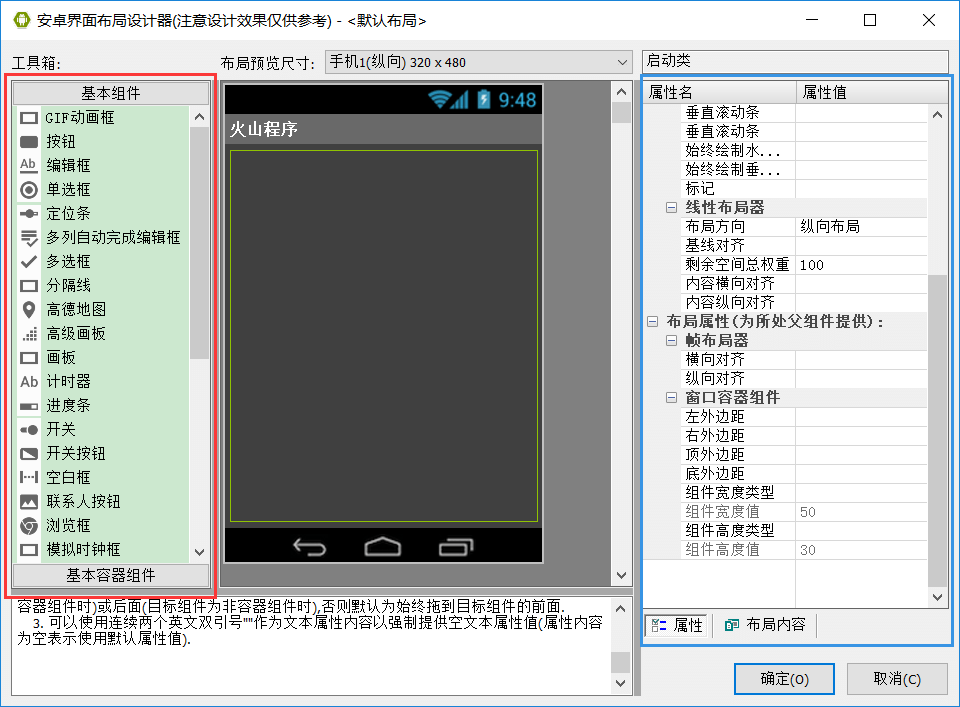
Task: Expand the 基本容器组件 toolbox section
Action: coord(111,575)
